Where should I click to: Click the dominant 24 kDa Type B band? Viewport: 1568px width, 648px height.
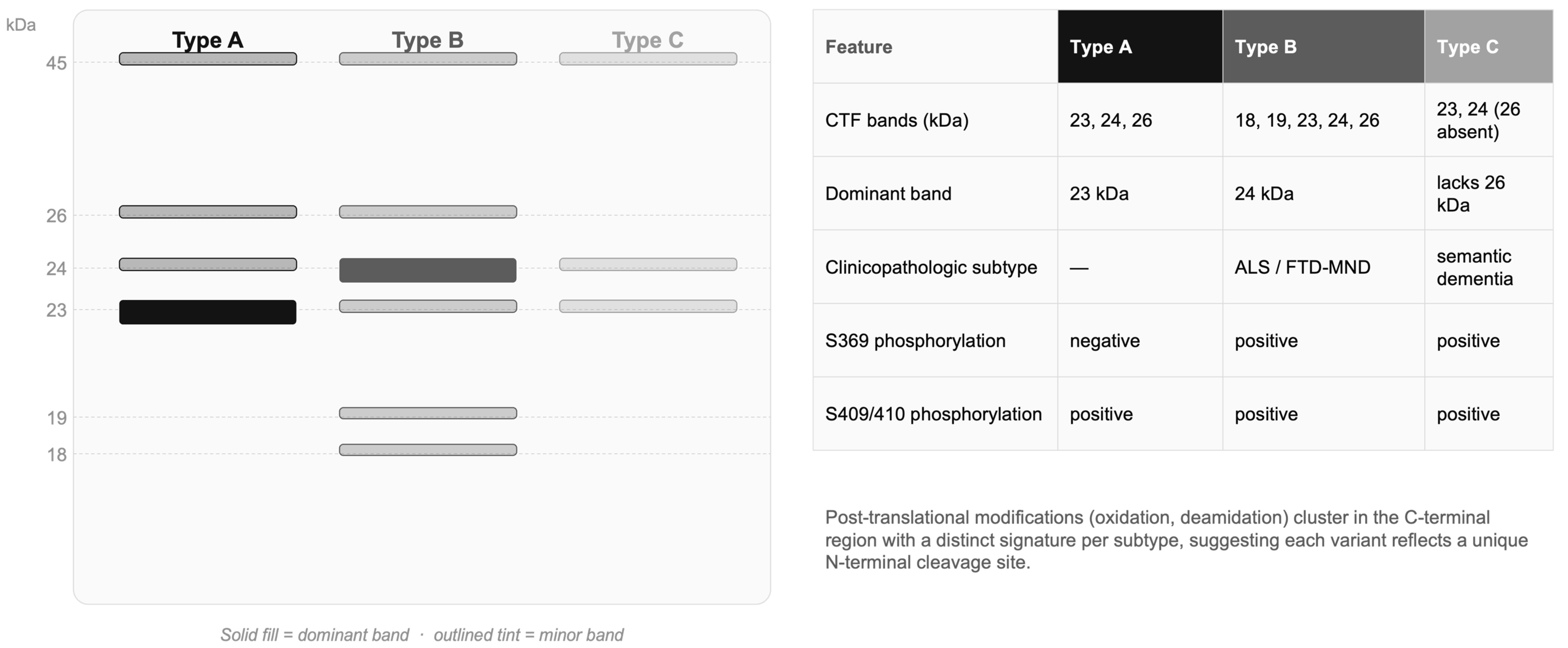click(x=428, y=270)
